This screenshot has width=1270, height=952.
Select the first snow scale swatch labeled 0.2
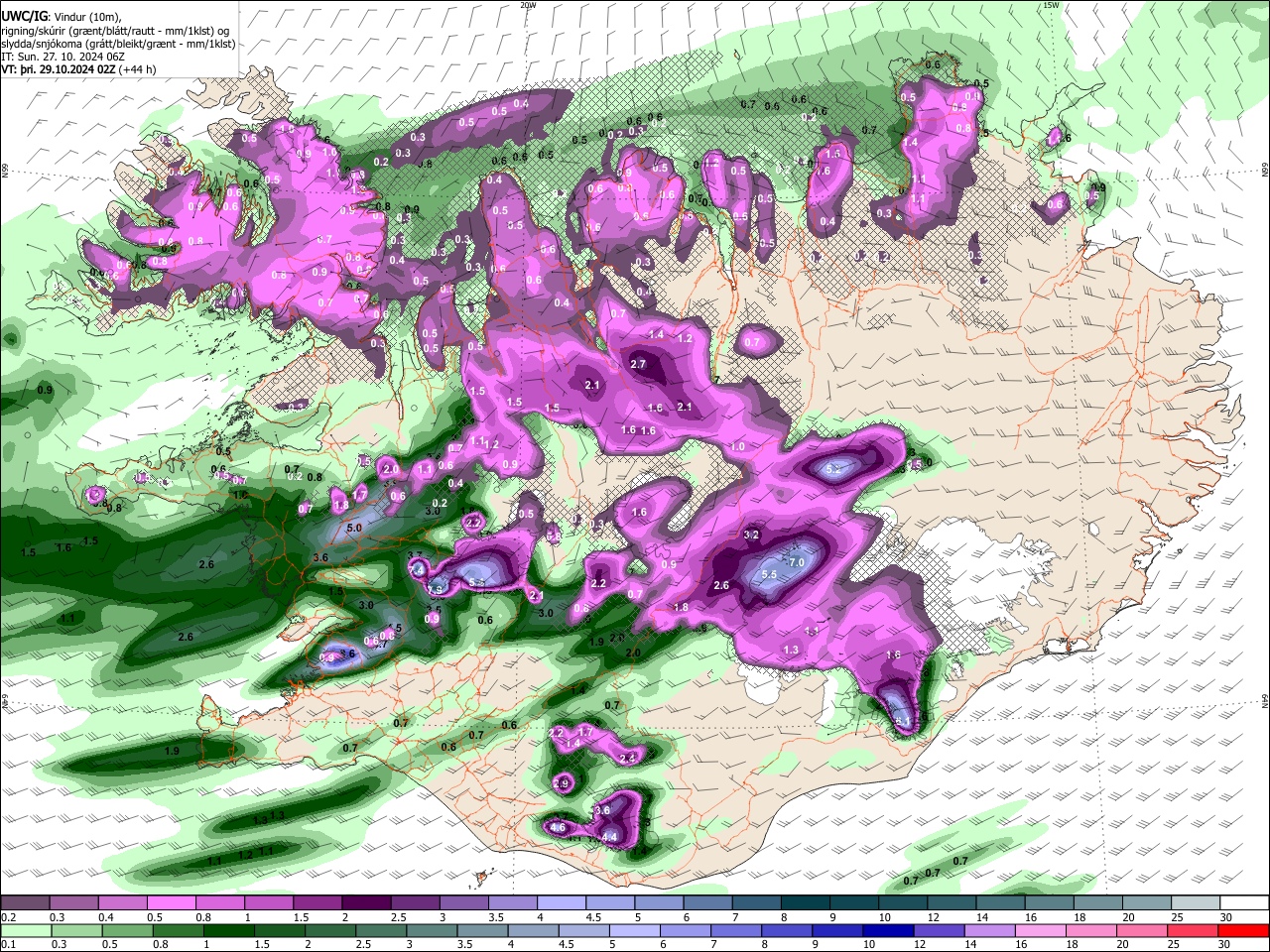tap(25, 903)
